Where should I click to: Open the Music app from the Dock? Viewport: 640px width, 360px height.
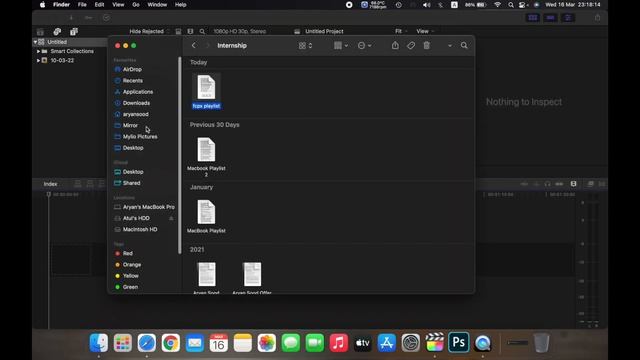(338, 342)
